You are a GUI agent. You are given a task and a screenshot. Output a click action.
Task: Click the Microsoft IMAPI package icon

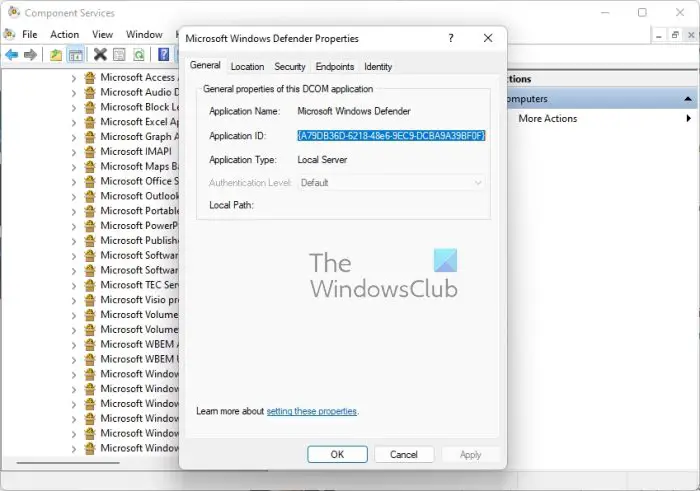point(90,152)
